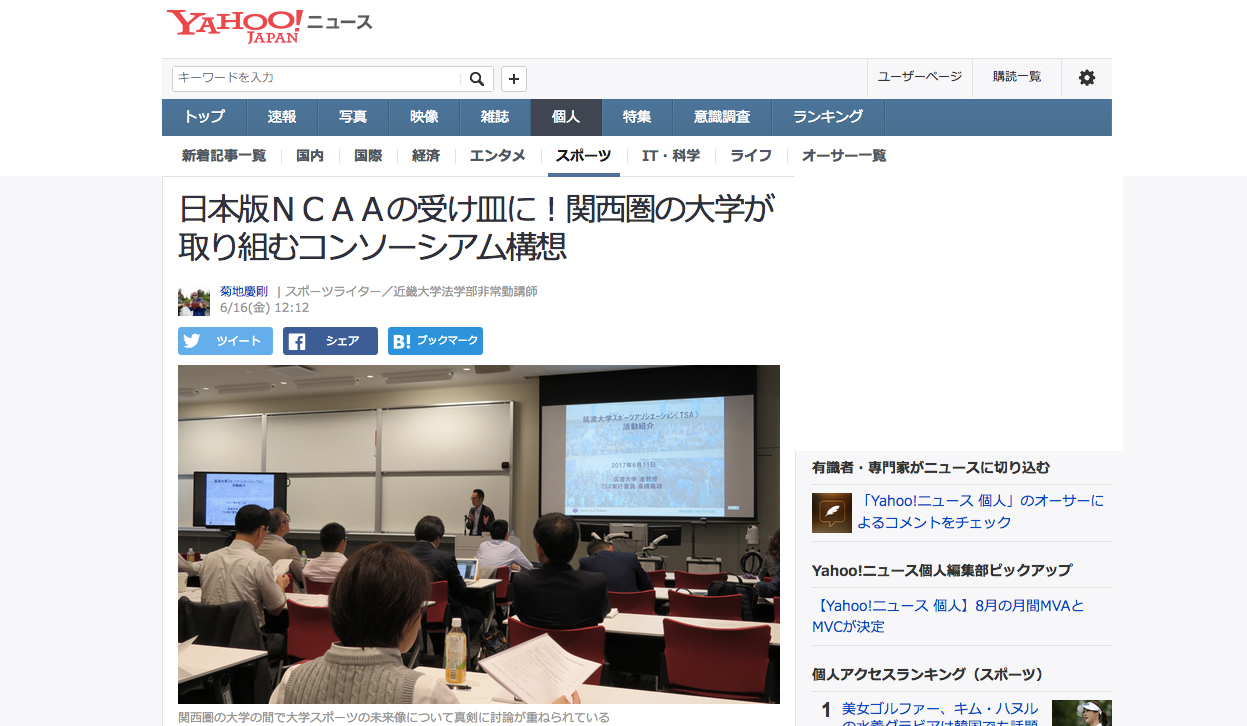Click the author avatar image
Screen dimensions: 1247x726
click(194, 300)
